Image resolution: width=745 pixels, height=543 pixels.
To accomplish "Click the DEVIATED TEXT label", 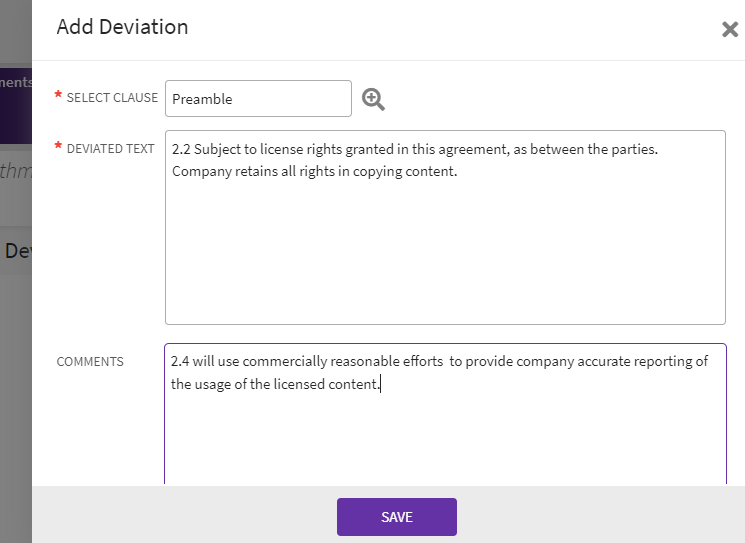I will point(110,149).
